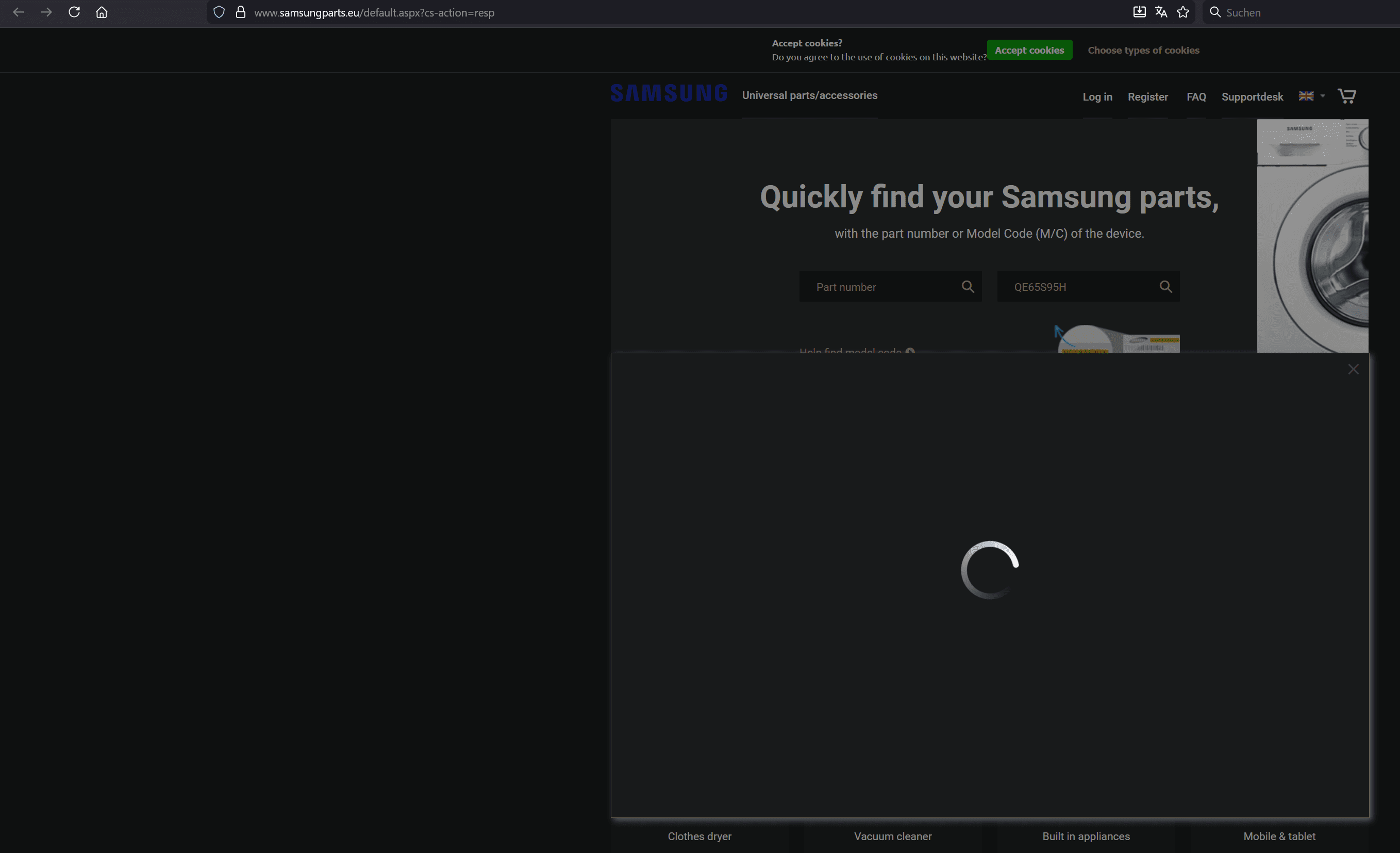Select the Clothes dryer category
The height and width of the screenshot is (853, 1400).
pyautogui.click(x=699, y=836)
